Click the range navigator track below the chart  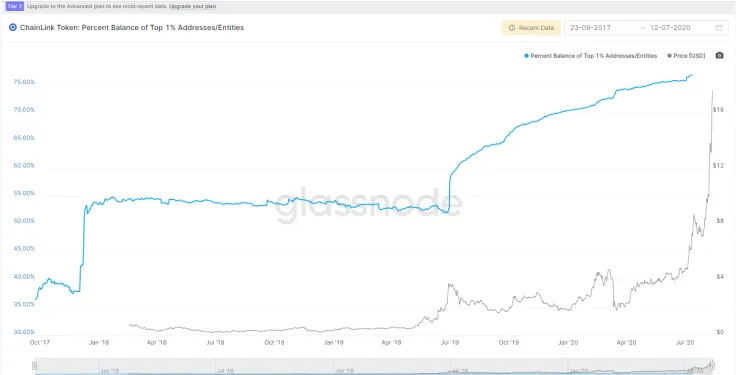pyautogui.click(x=373, y=366)
